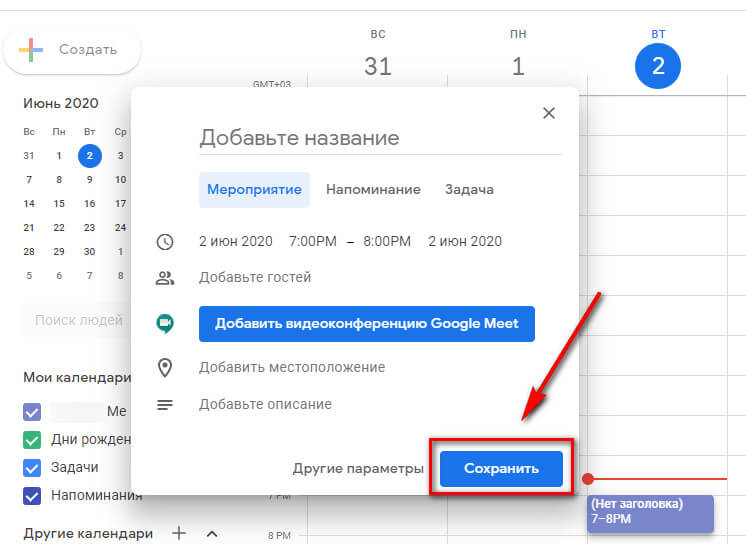Open the 7:00PM start time picker

(313, 241)
